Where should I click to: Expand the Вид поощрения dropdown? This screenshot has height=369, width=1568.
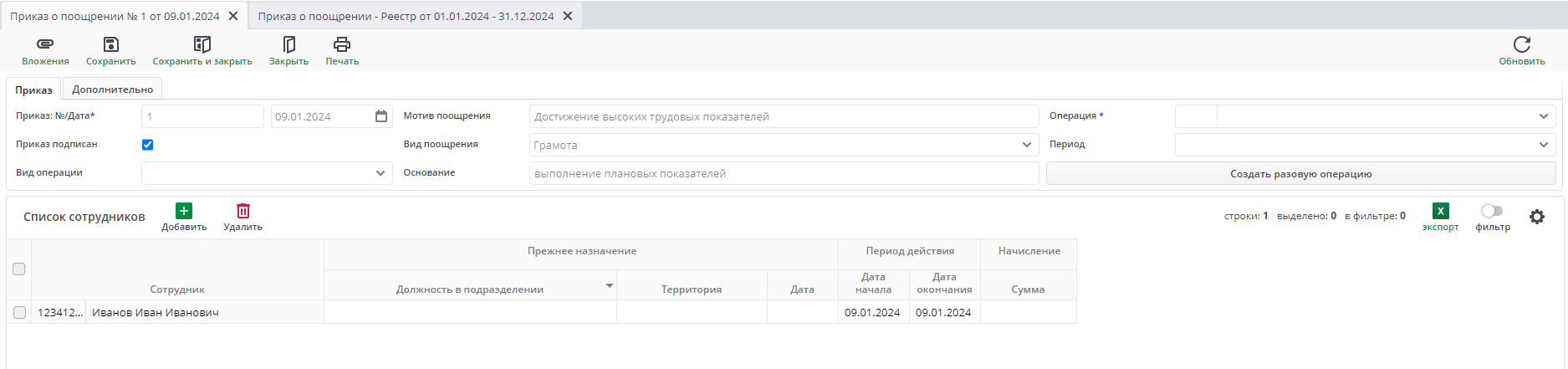pos(1027,145)
